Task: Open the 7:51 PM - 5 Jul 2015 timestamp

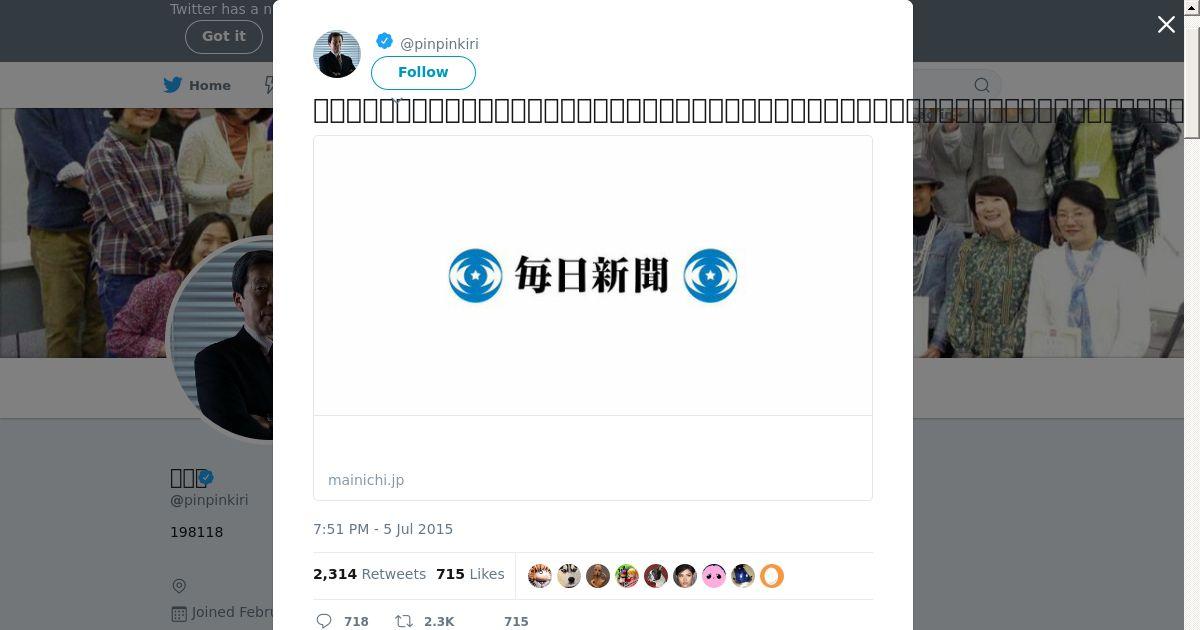Action: tap(383, 529)
